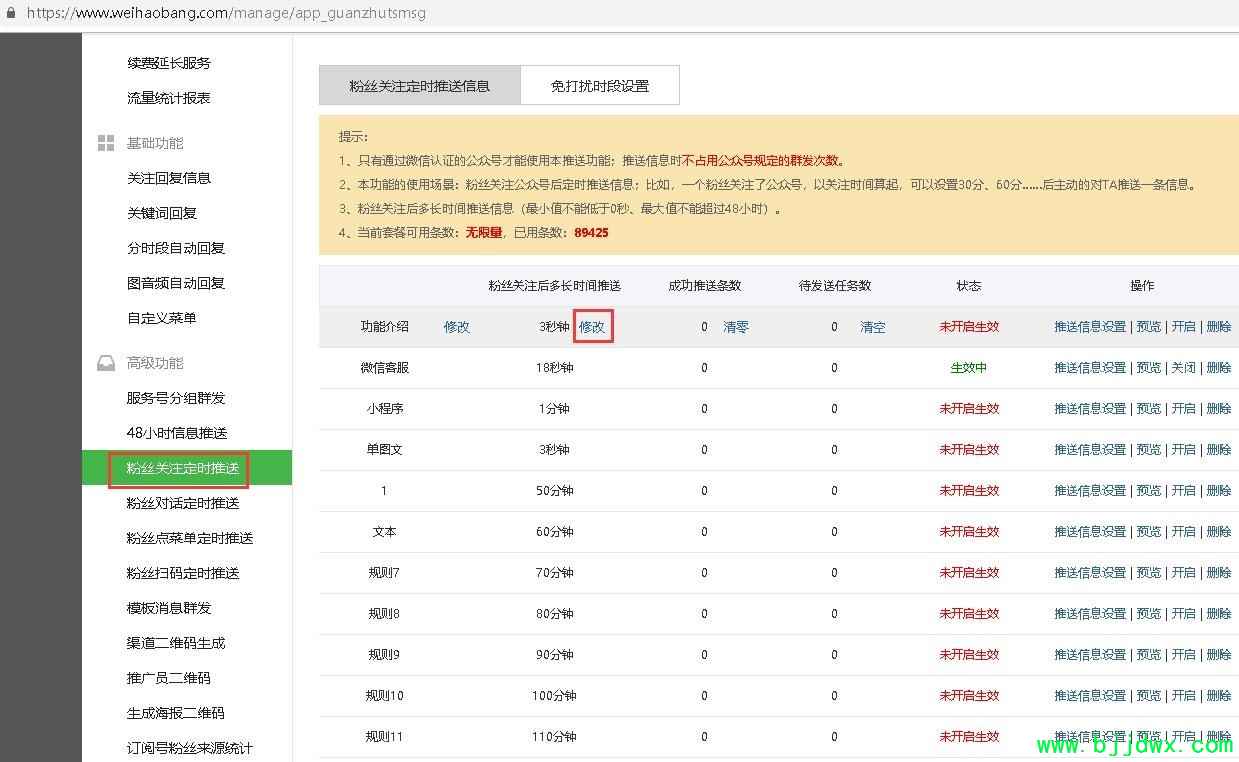Click 未开启生效 status in 小程序 row

click(969, 409)
